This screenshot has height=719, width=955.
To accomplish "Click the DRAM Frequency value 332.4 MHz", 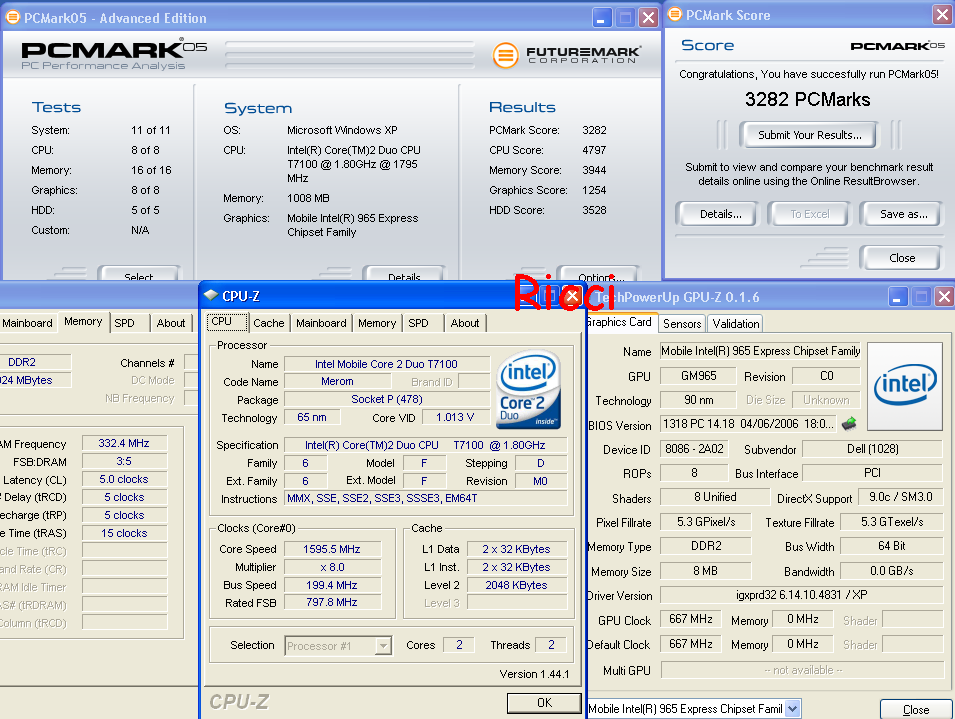I will click(124, 443).
